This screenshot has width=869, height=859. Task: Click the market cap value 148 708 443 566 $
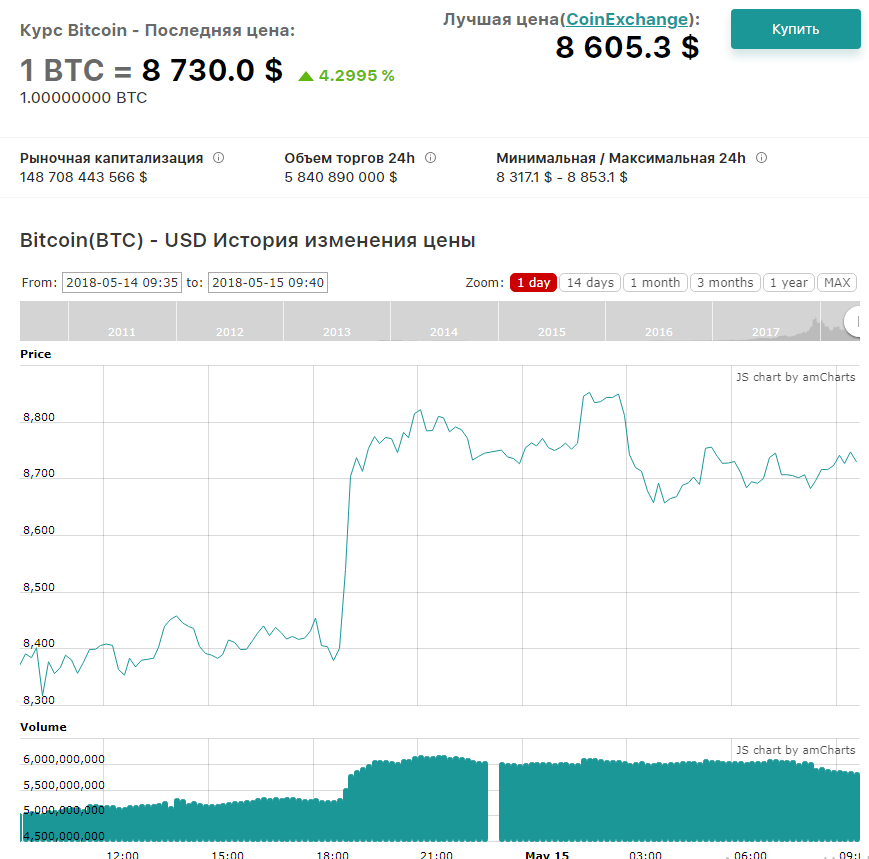coord(84,177)
